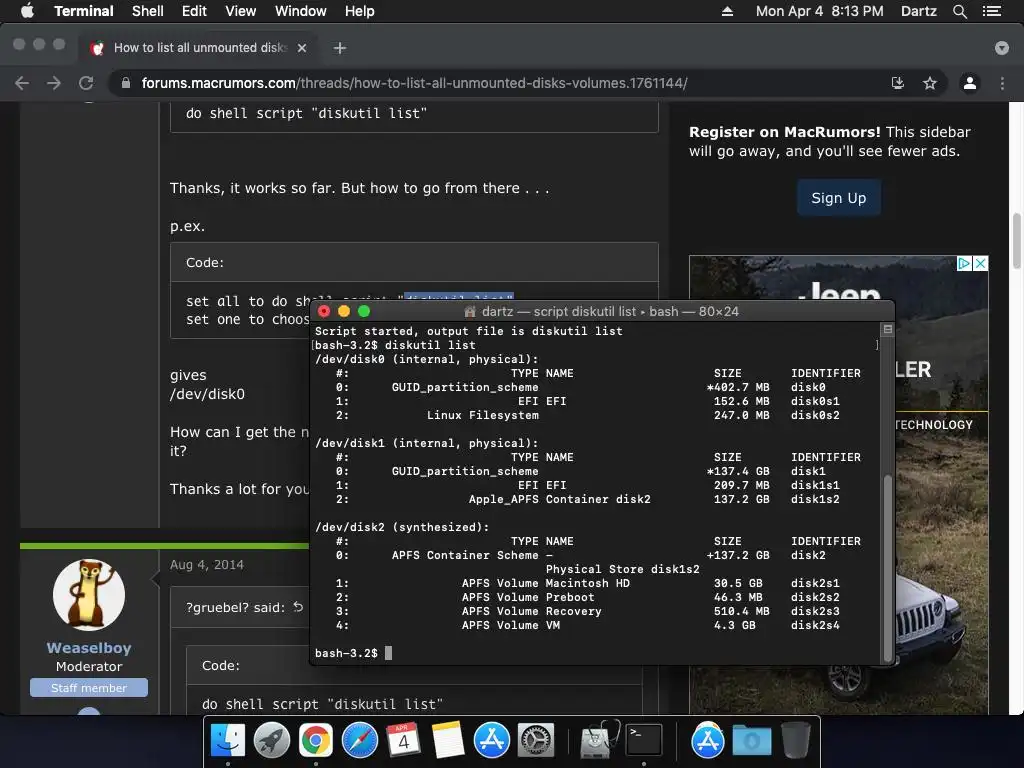
Task: Open Terminal from the Dock
Action: click(644, 741)
